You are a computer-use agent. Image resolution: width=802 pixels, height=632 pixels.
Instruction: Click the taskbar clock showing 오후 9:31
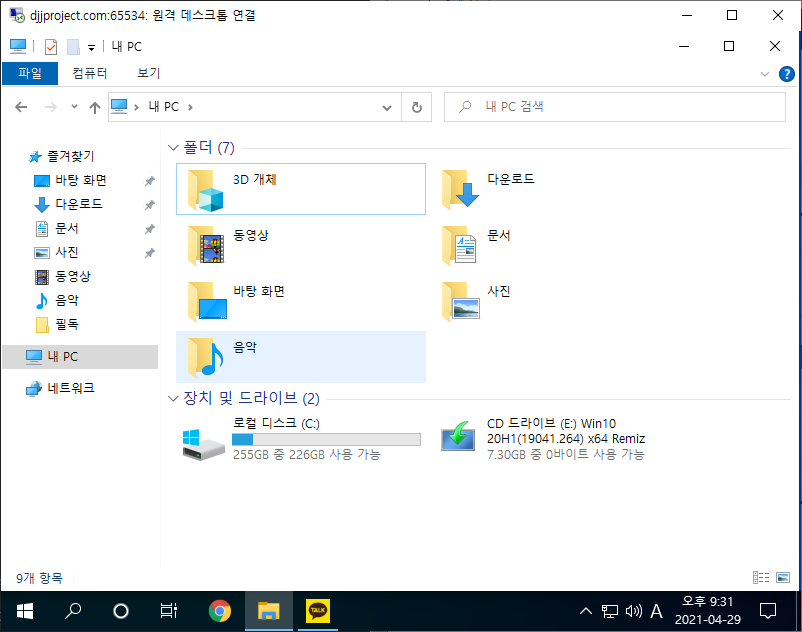pos(707,611)
